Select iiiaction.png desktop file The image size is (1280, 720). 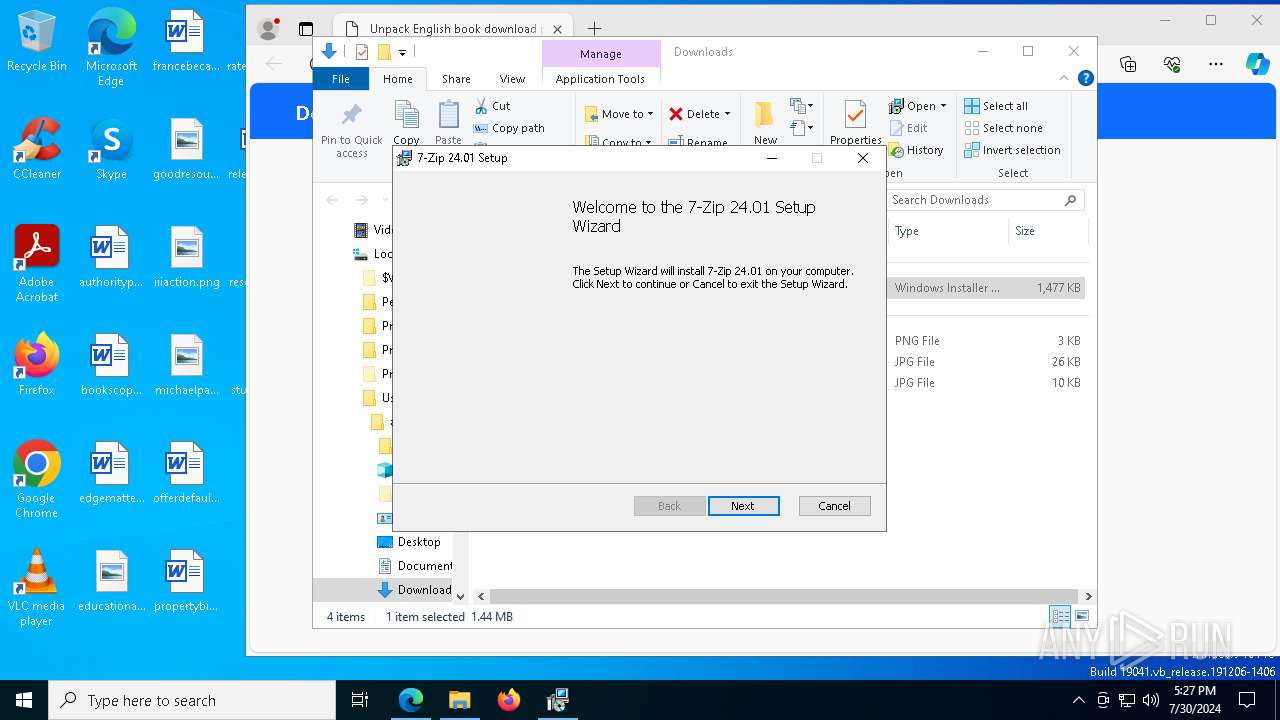click(x=186, y=257)
